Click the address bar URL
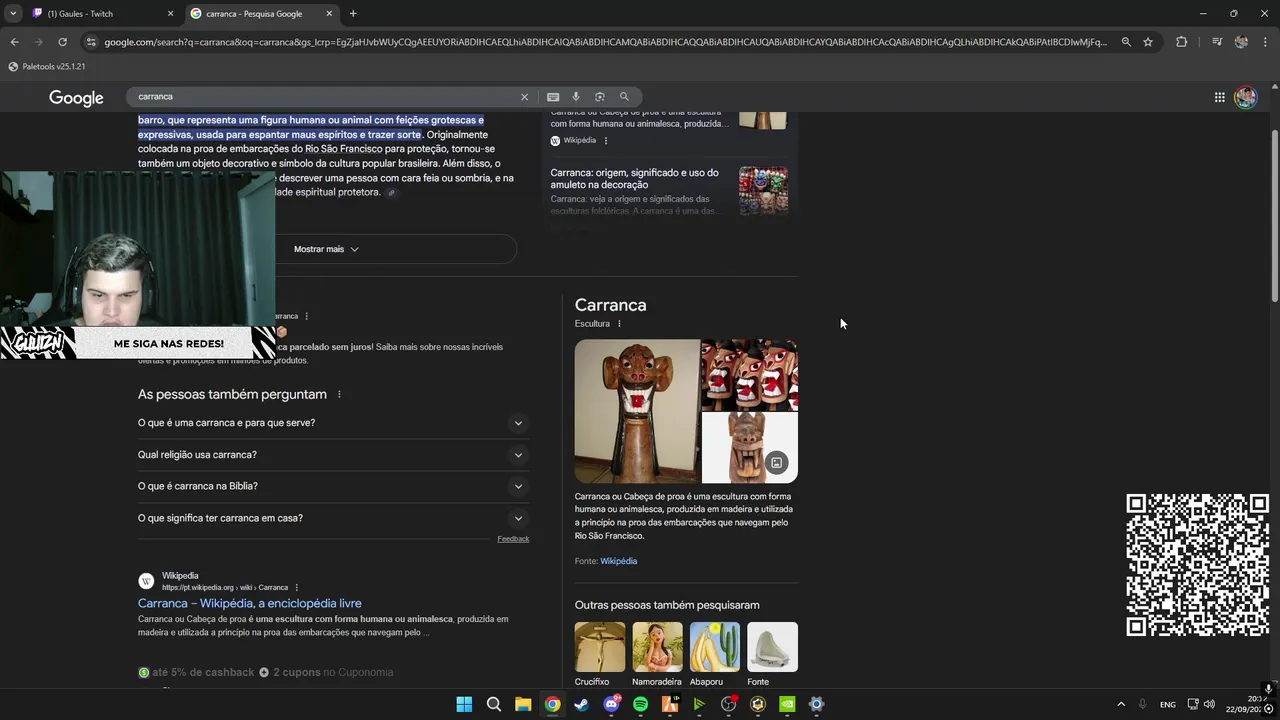The height and width of the screenshot is (720, 1280). click(605, 42)
